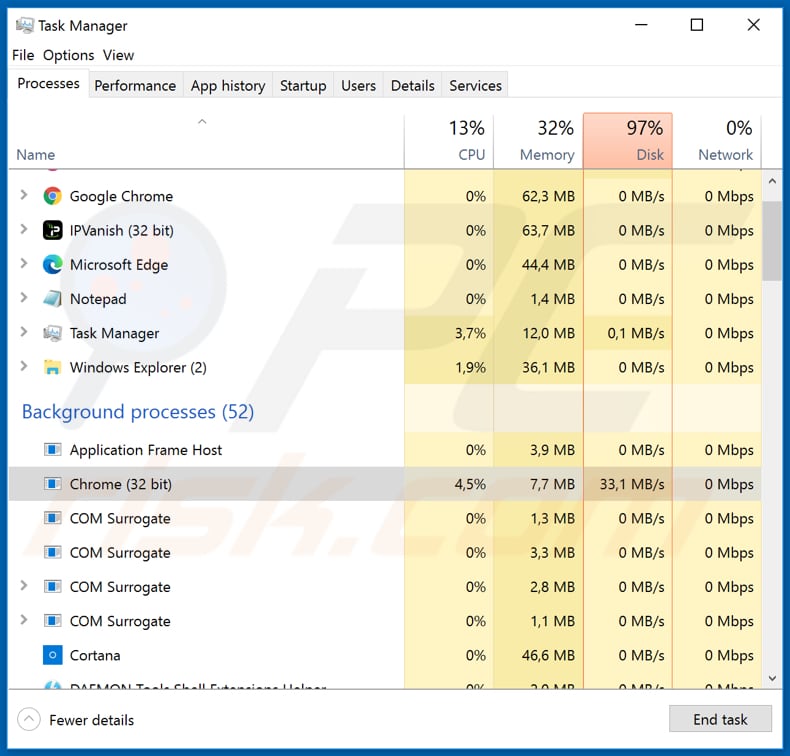This screenshot has width=790, height=756.
Task: Expand the Windows Explorer (2) group
Action: 24,367
